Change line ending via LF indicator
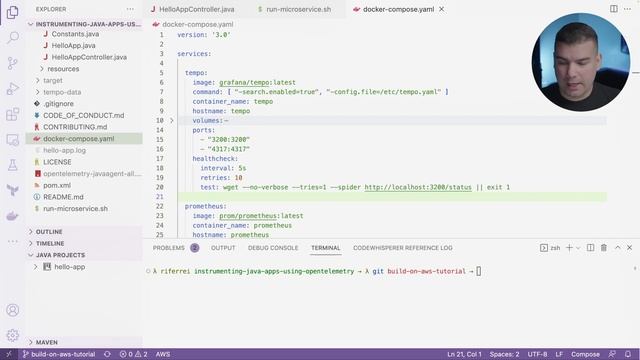The height and width of the screenshot is (360, 640). (559, 354)
